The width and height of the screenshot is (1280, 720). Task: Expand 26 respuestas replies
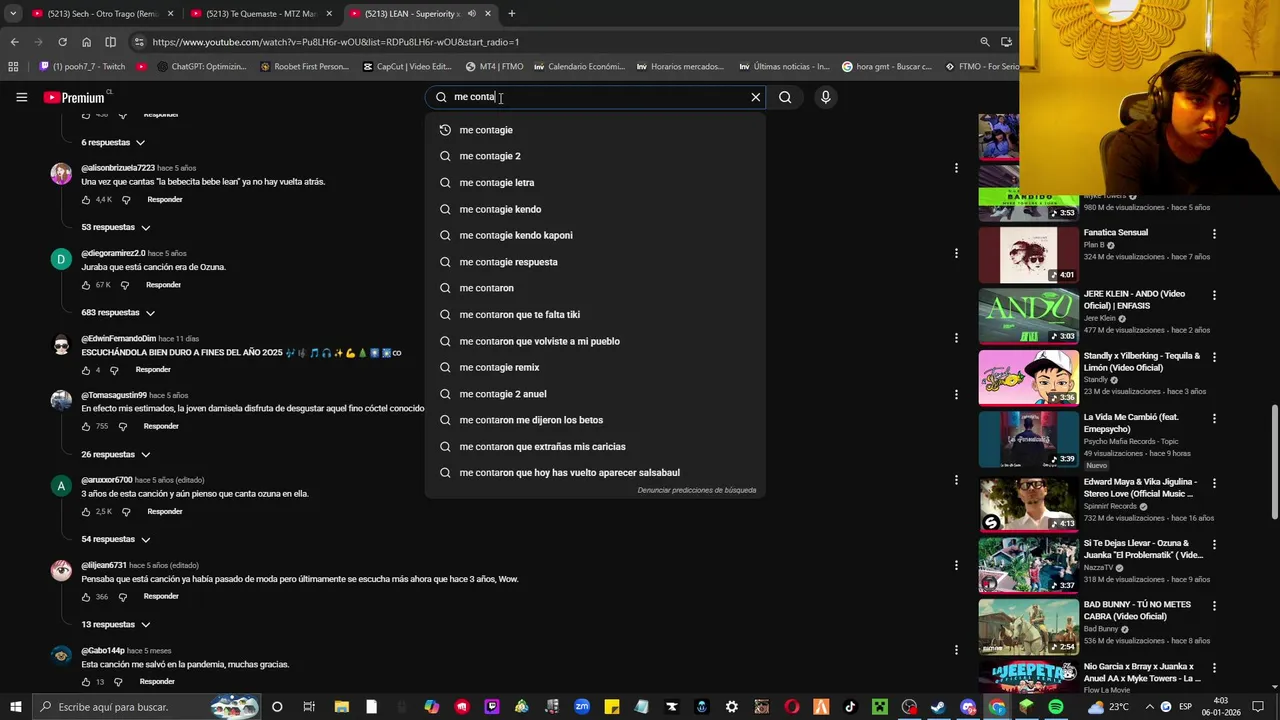116,455
